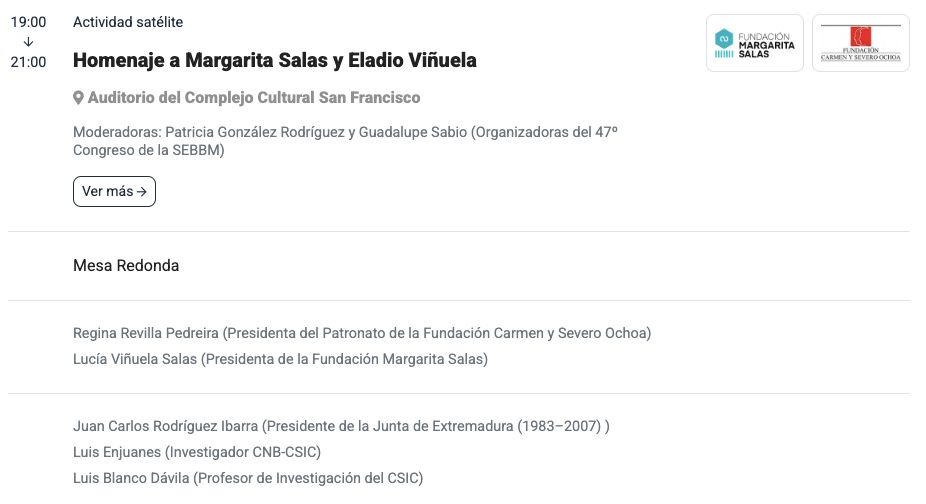Click the 21:00 end time
Image resolution: width=926 pixels, height=504 pixels.
pos(28,62)
